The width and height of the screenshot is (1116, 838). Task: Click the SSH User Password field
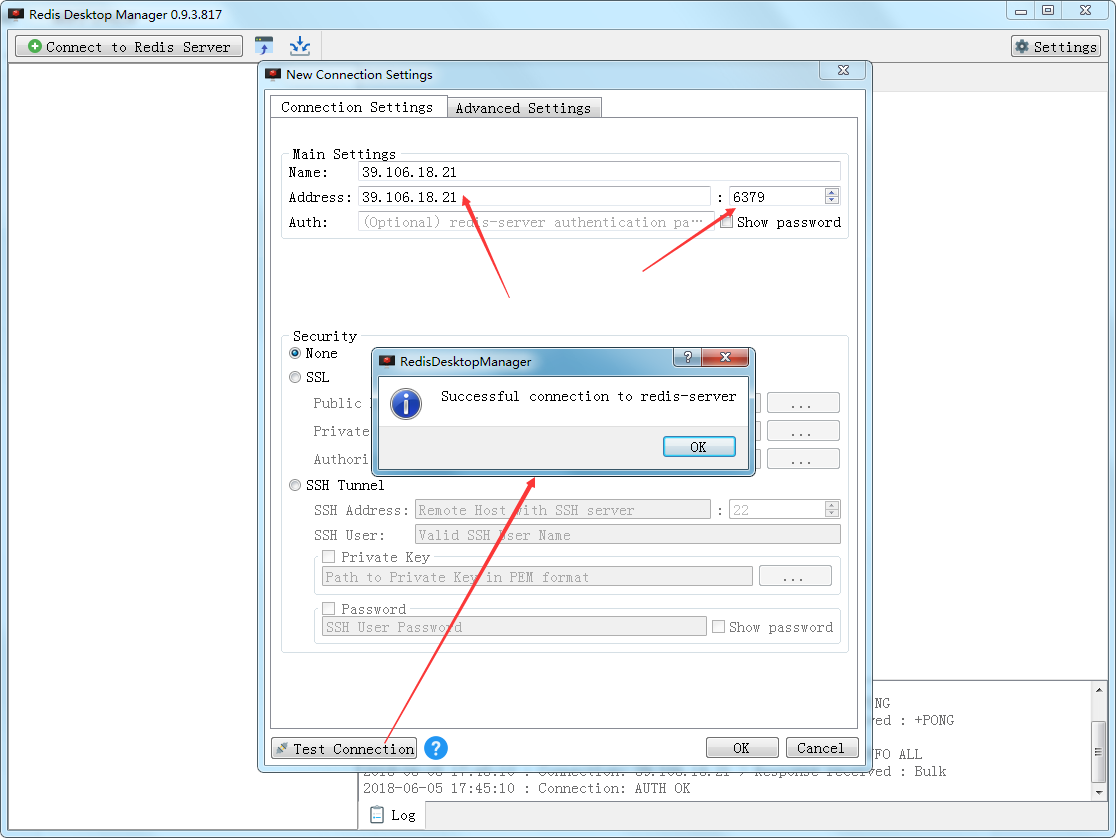[515, 627]
